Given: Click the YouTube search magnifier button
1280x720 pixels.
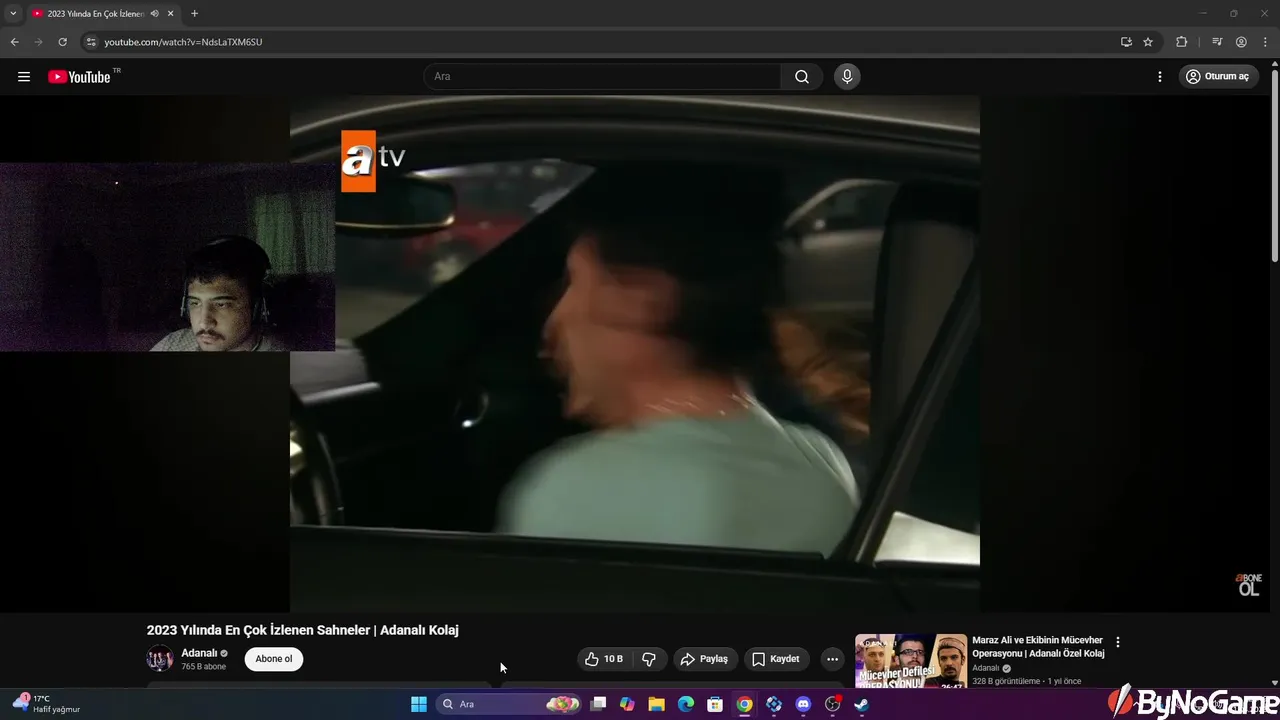Looking at the screenshot, I should (x=802, y=77).
